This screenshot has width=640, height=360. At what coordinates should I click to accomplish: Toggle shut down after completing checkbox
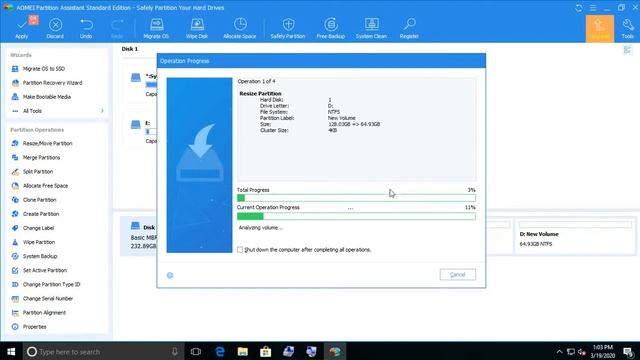coord(240,249)
